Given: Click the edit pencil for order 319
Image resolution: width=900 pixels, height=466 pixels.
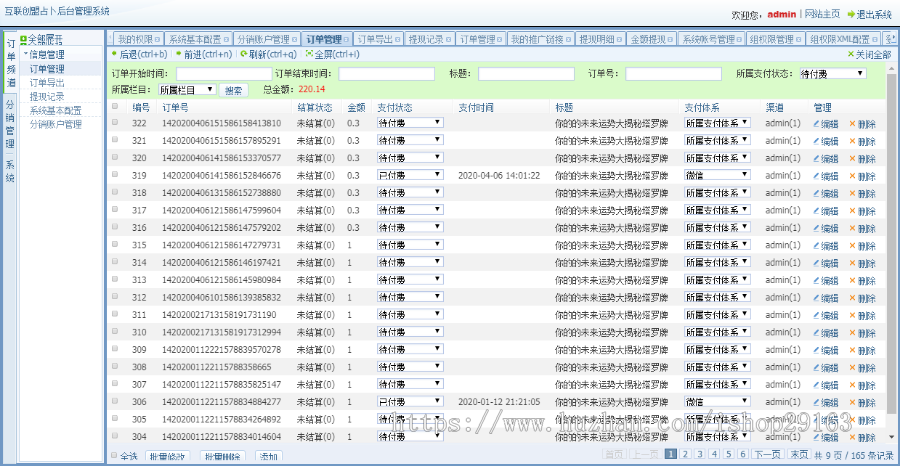Looking at the screenshot, I should (x=816, y=176).
